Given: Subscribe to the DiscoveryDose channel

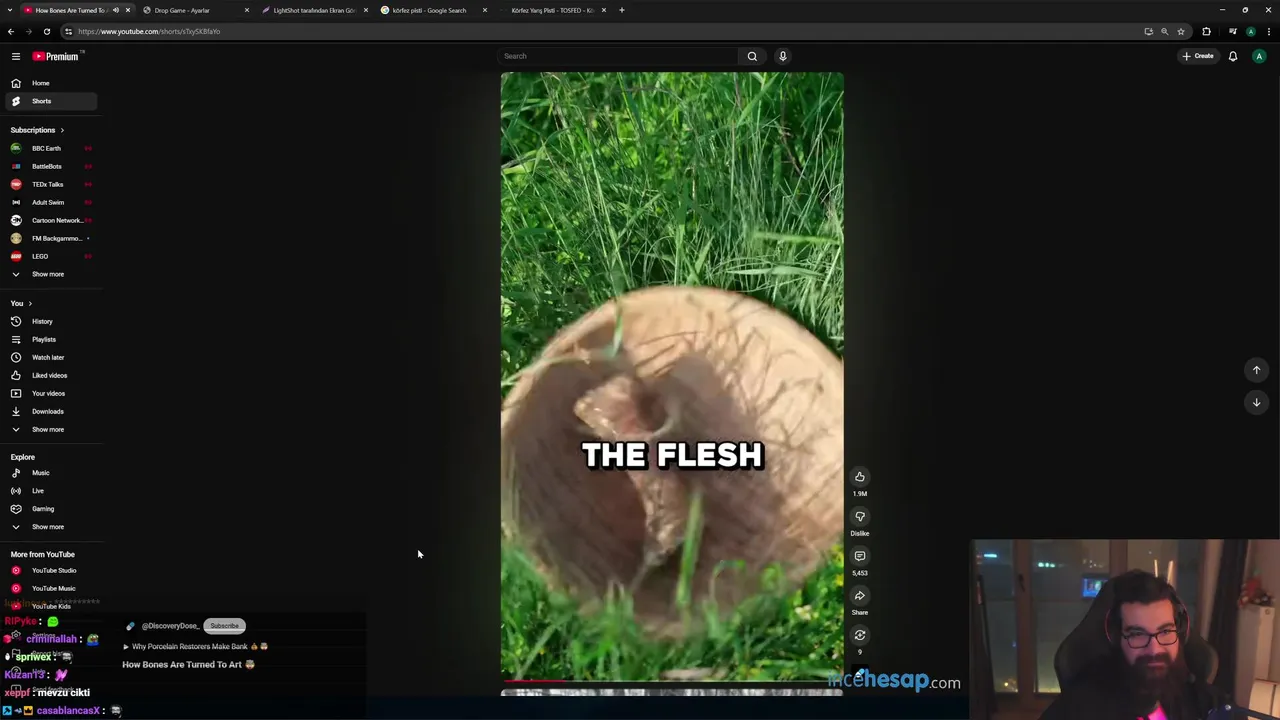Looking at the screenshot, I should click(224, 626).
